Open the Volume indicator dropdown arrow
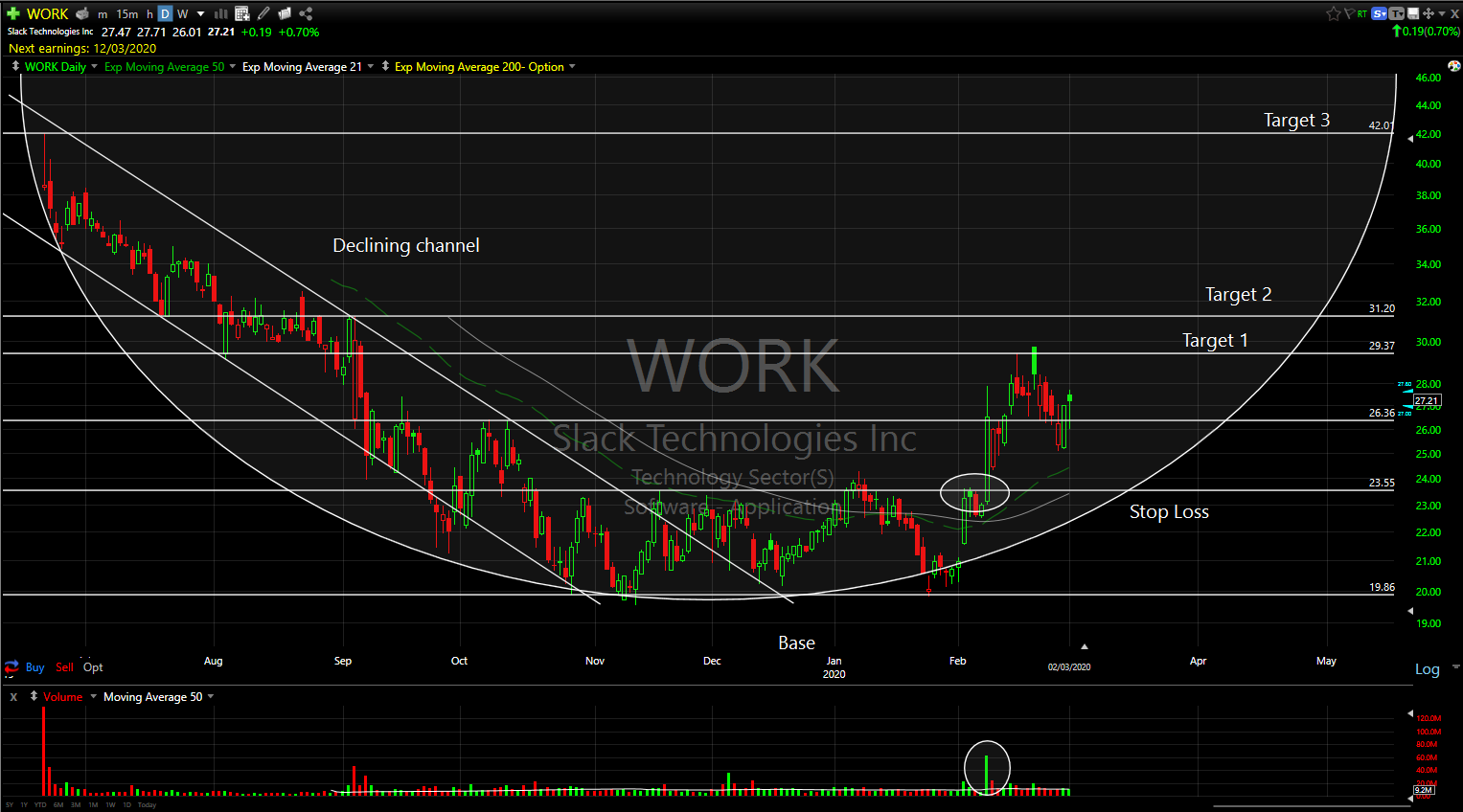Viewport: 1463px width, 812px height. coord(93,696)
